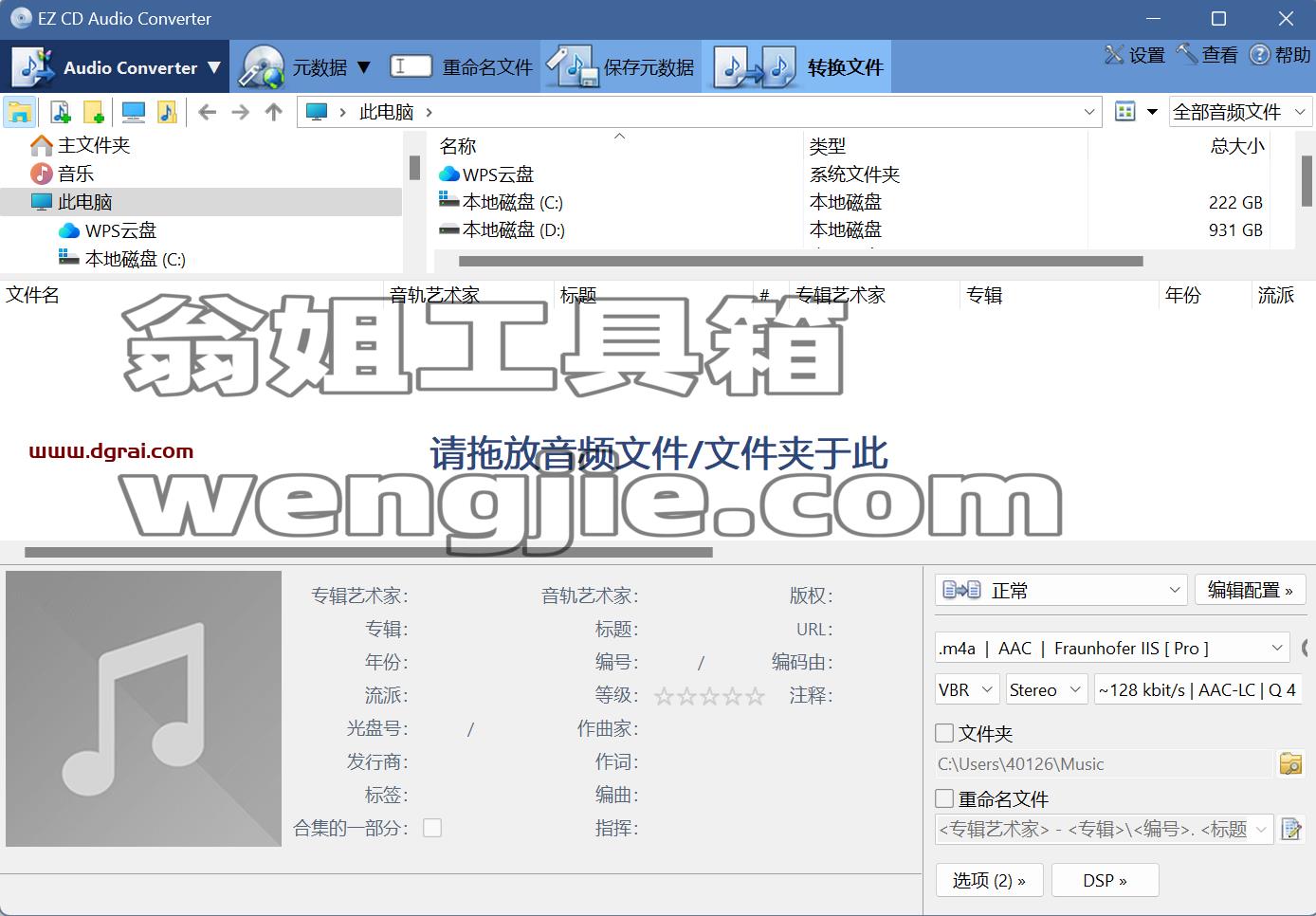Jump to This PC via monitor icon
Image resolution: width=1316 pixels, height=916 pixels.
[x=134, y=112]
